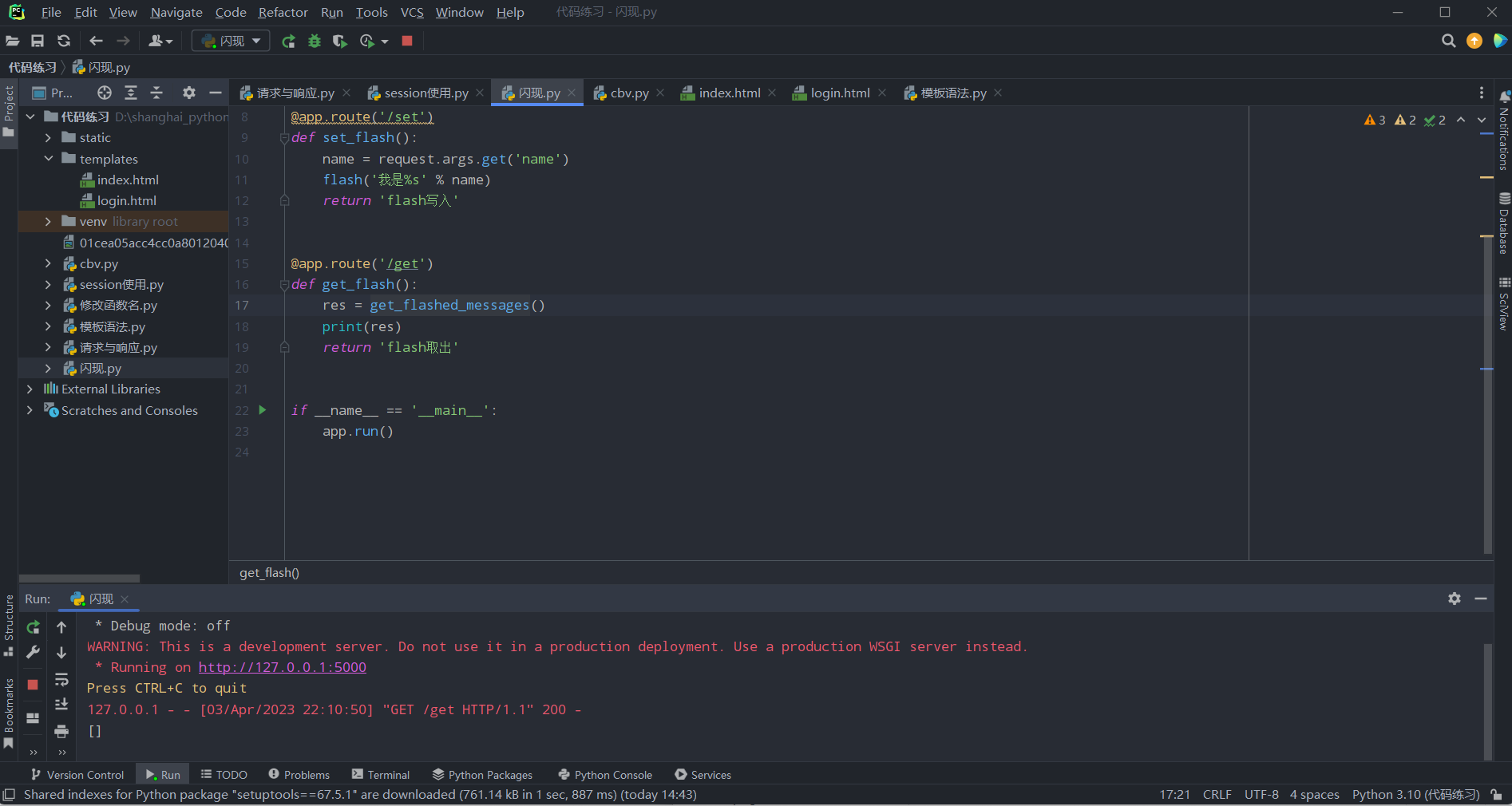The image size is (1512, 806).
Task: Open user account dropdown in toolbar
Action: (160, 41)
